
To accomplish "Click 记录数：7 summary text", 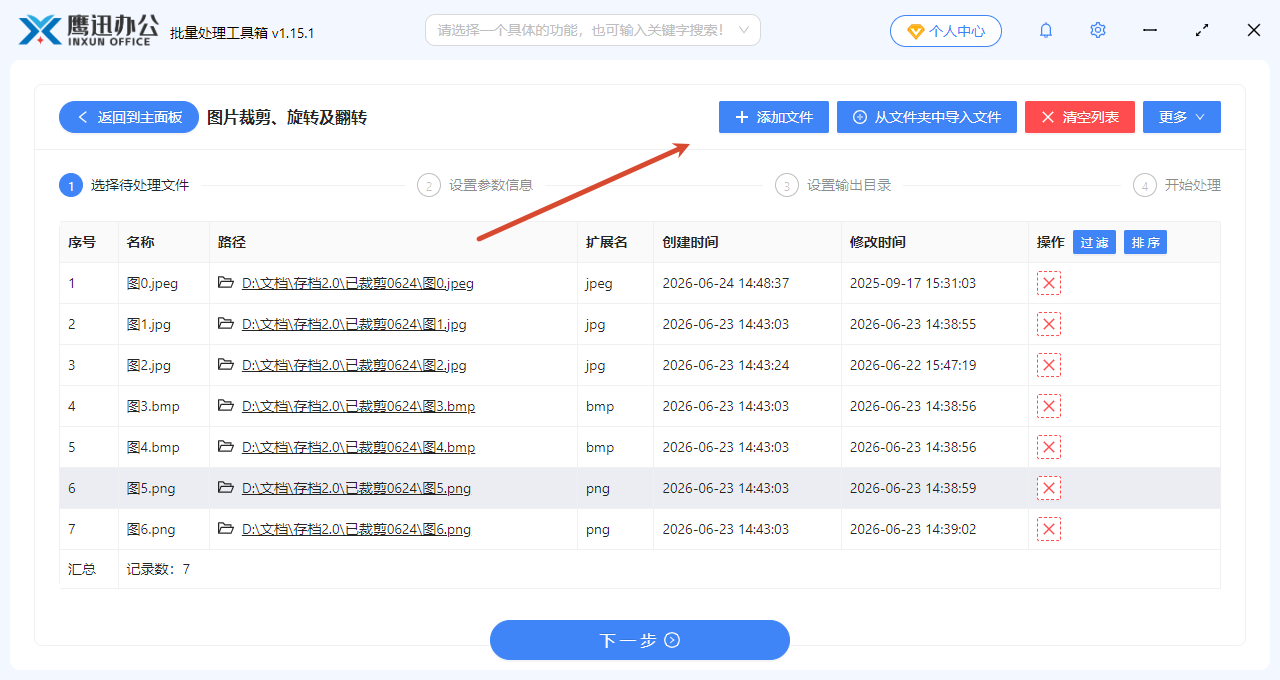I will pyautogui.click(x=158, y=569).
